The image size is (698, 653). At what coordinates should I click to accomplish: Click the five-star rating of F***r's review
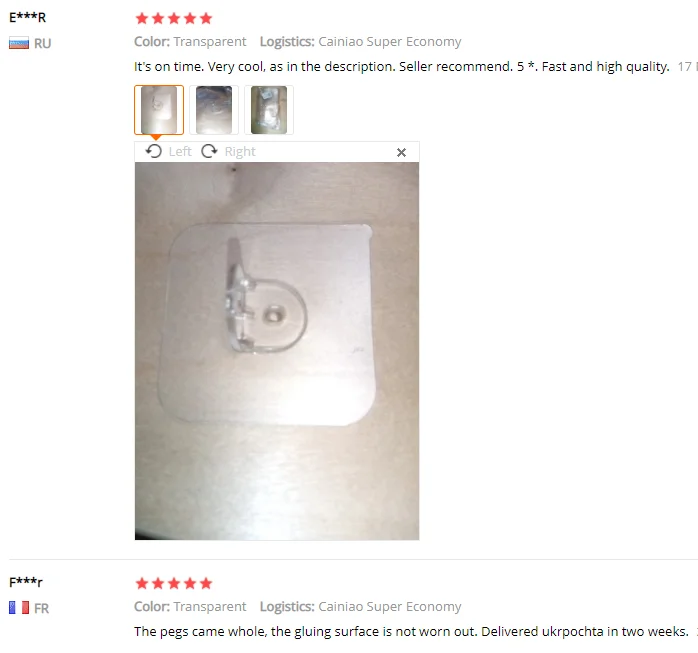(174, 583)
